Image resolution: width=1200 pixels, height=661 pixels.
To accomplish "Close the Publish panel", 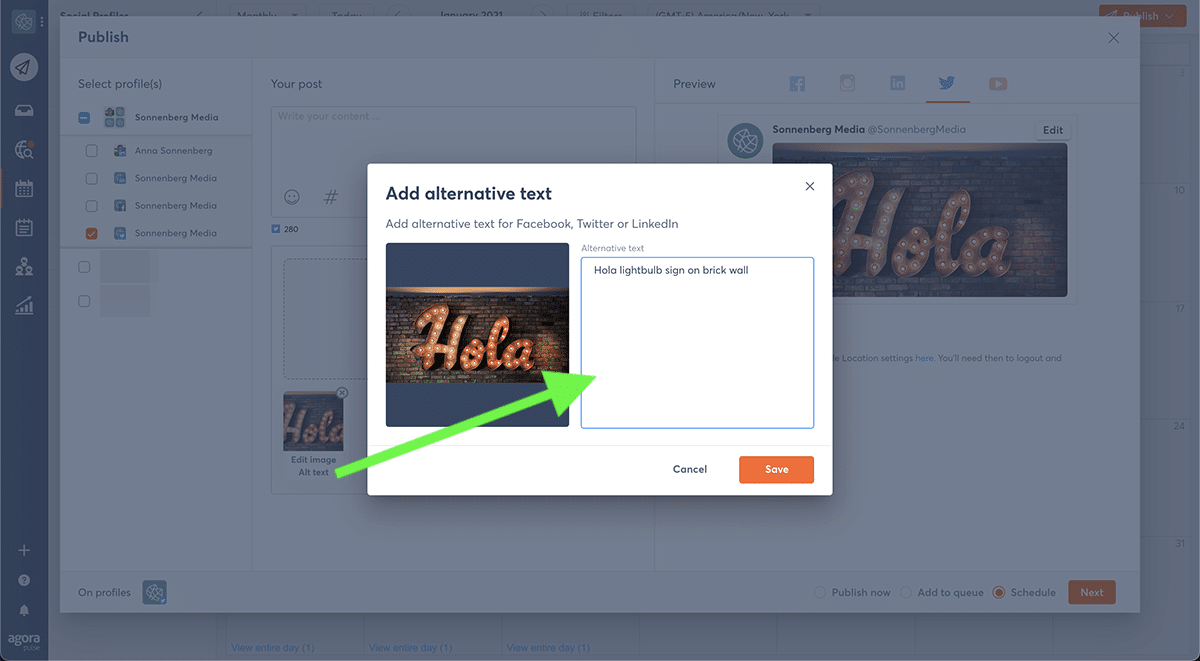I will click(1114, 38).
